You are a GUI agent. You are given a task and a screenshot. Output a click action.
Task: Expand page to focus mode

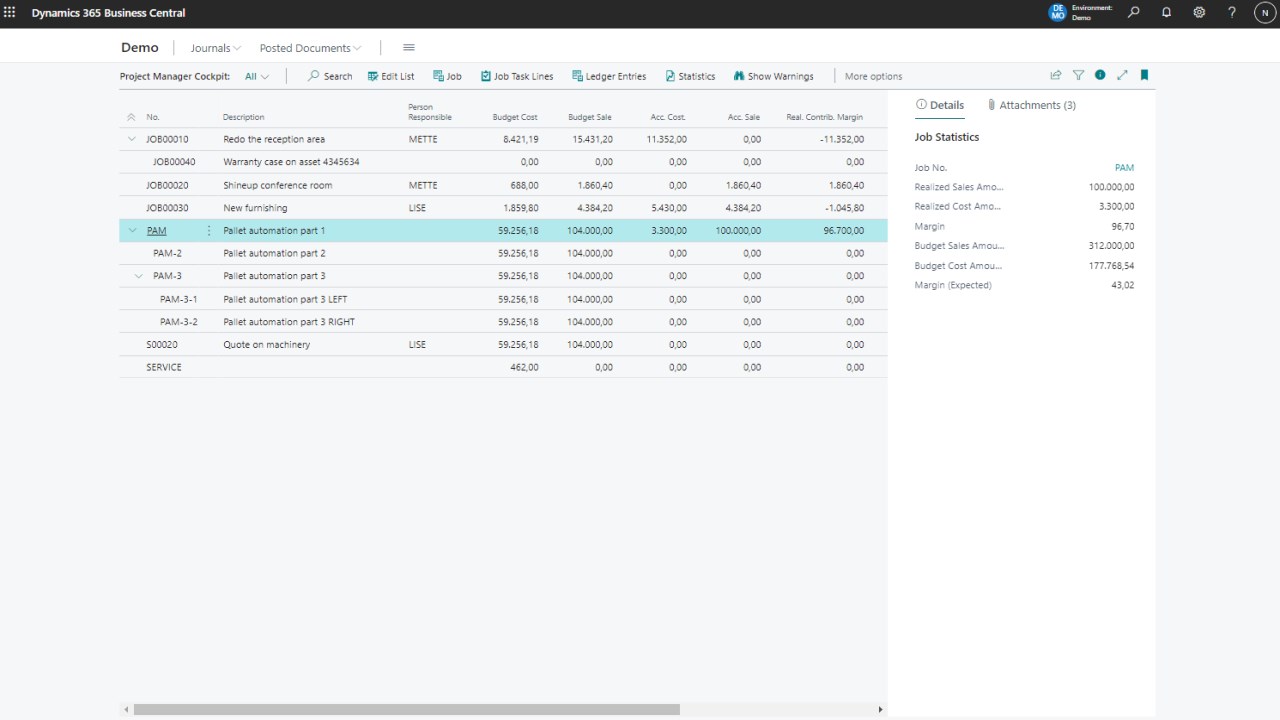coord(1122,75)
